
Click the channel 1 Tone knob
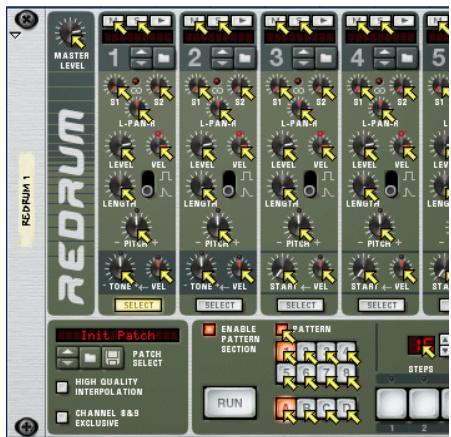pos(120,268)
